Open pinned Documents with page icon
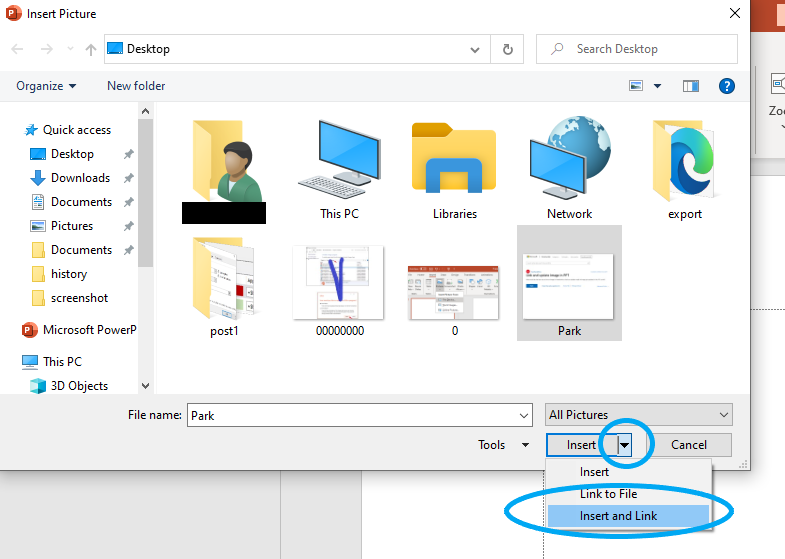This screenshot has height=559, width=785. [72, 202]
